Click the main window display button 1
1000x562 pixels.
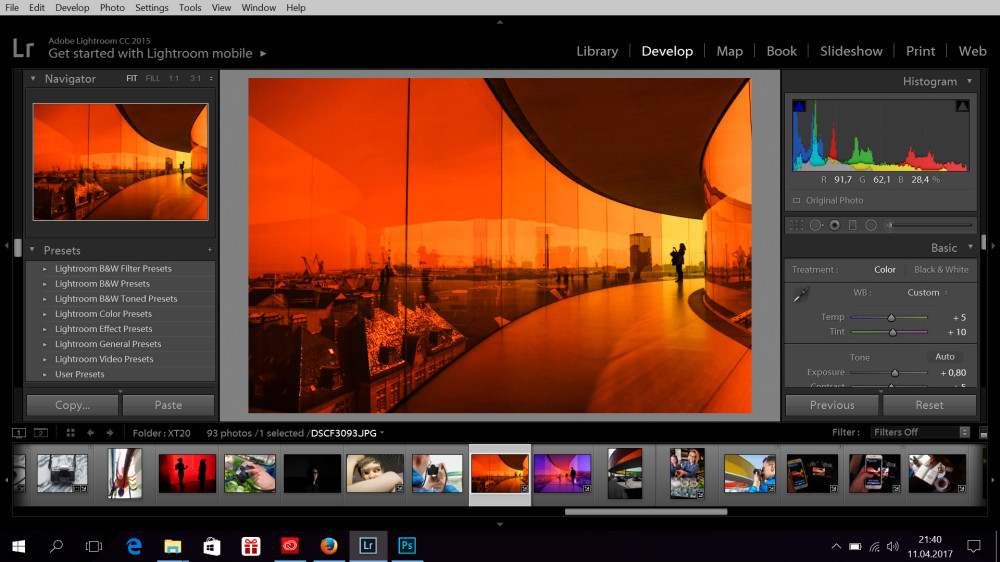tap(19, 433)
